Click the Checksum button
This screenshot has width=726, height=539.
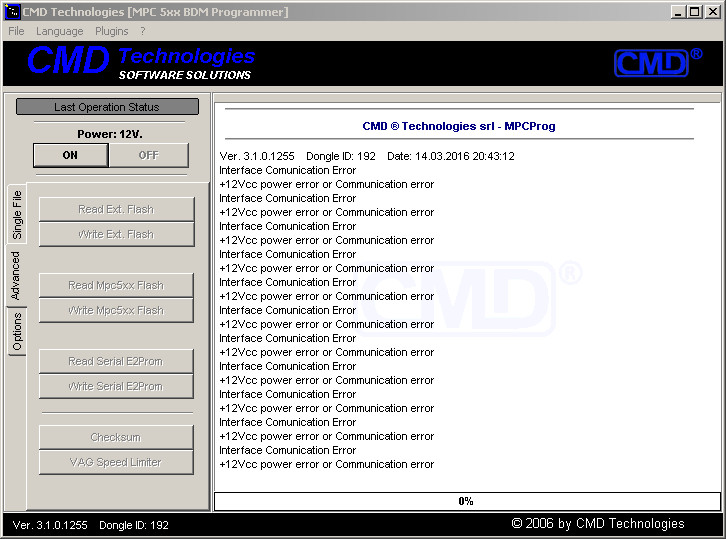click(x=116, y=437)
